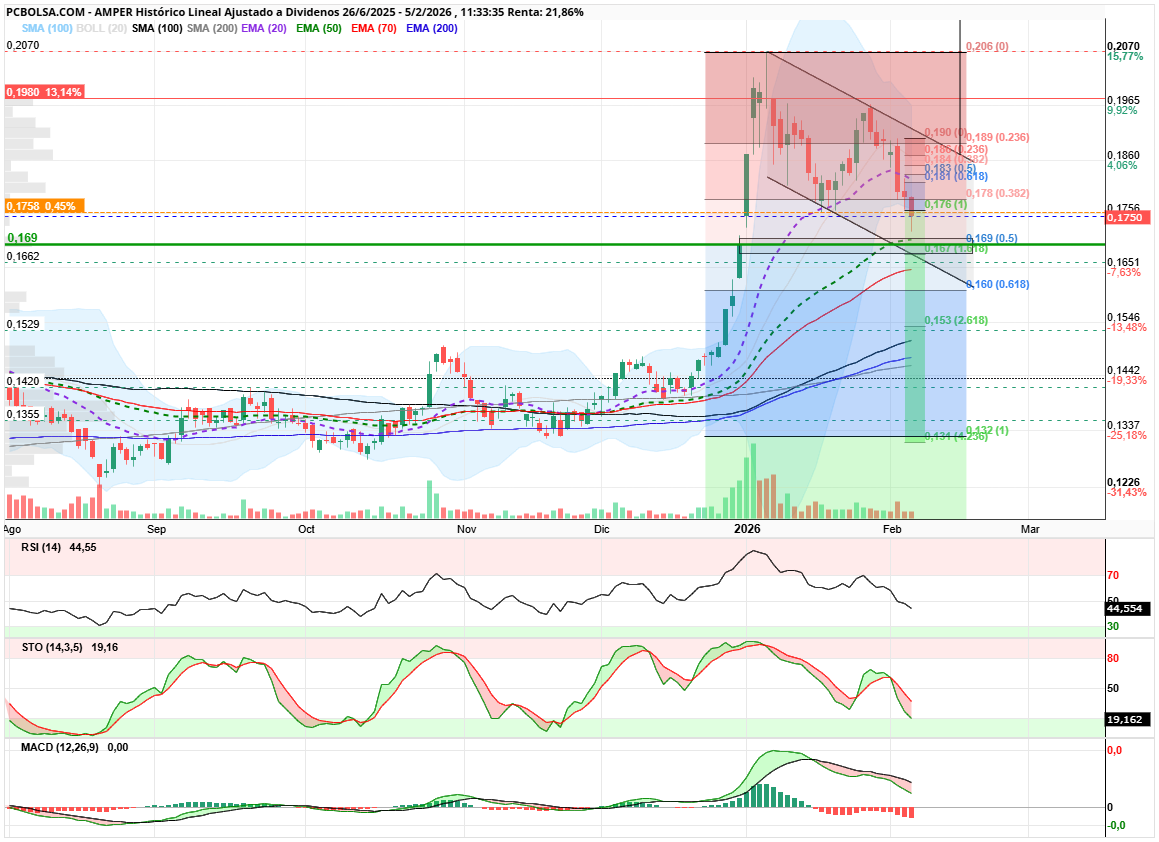This screenshot has height=842, width=1159.
Task: Click the gray SMA (200) legend label
Action: [x=211, y=28]
